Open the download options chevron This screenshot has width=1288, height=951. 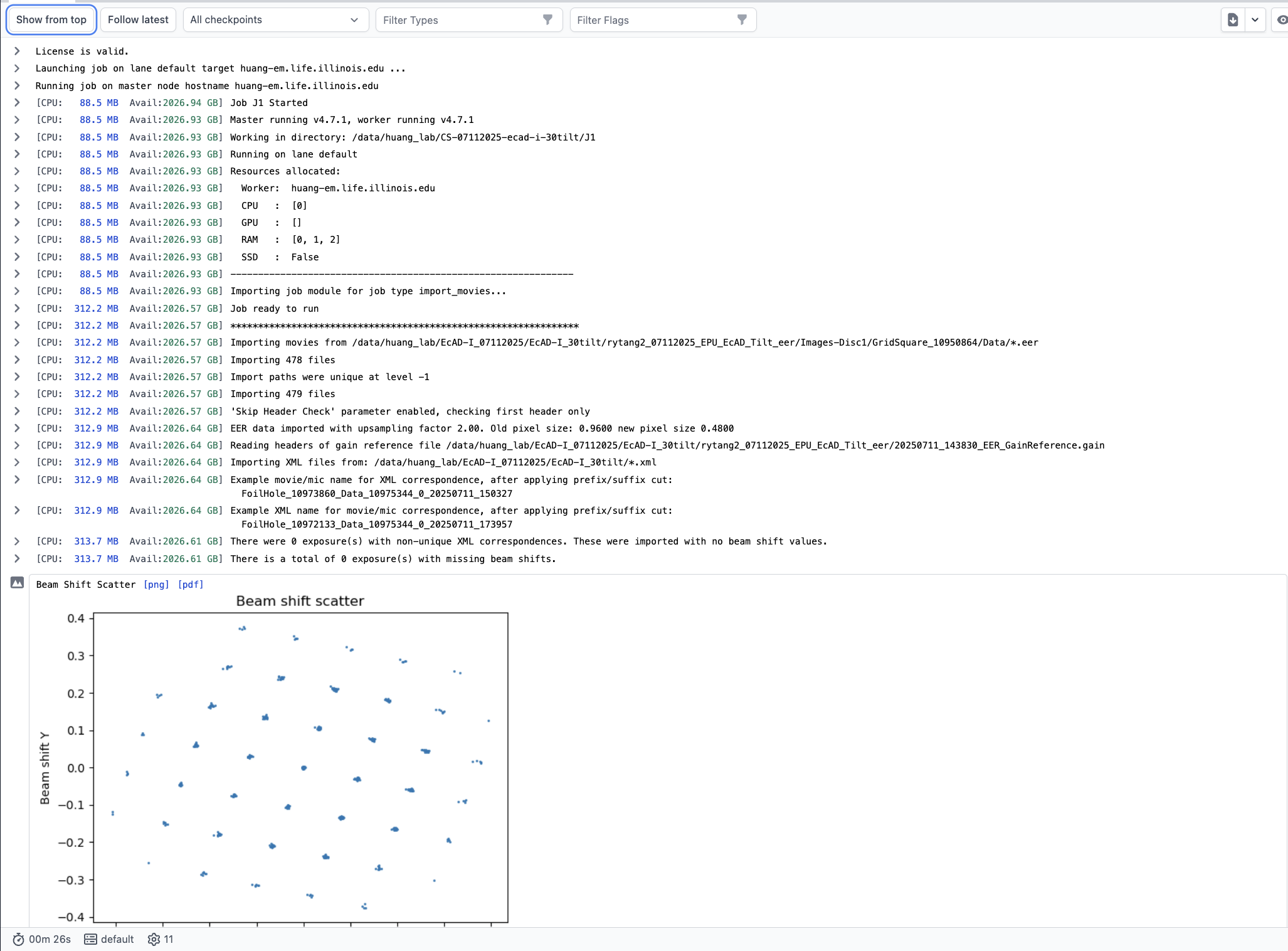[x=1255, y=20]
